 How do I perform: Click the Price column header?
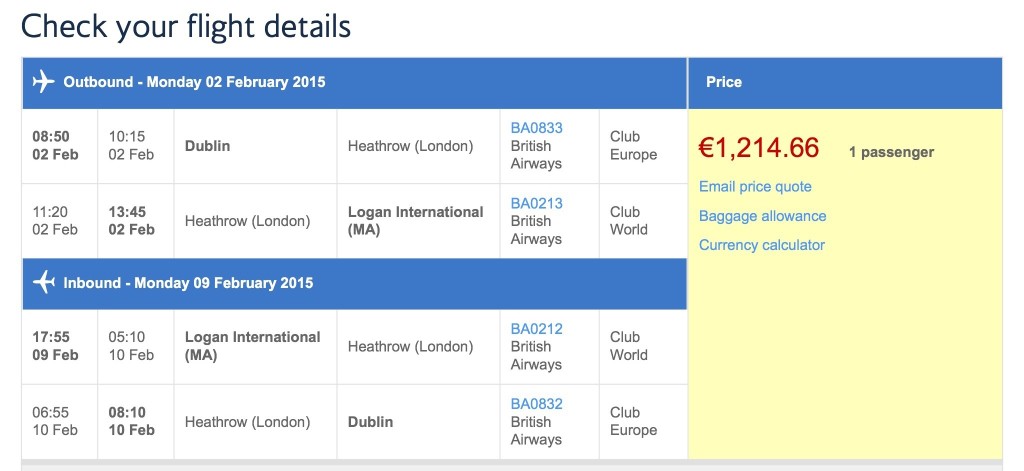(724, 82)
